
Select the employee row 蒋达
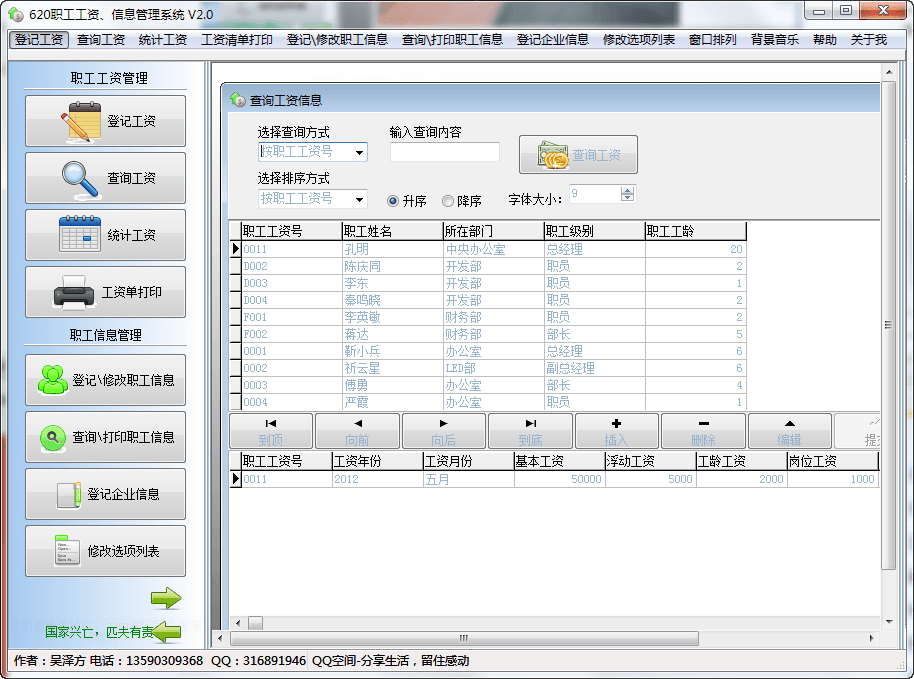coord(488,334)
